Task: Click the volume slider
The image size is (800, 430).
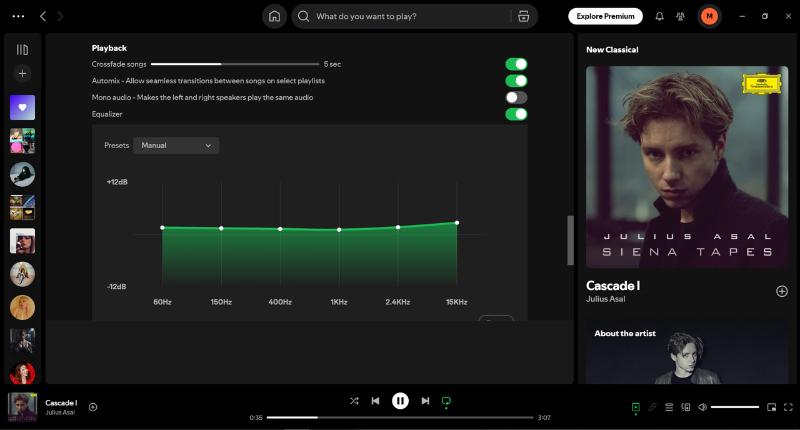Action: tap(734, 407)
